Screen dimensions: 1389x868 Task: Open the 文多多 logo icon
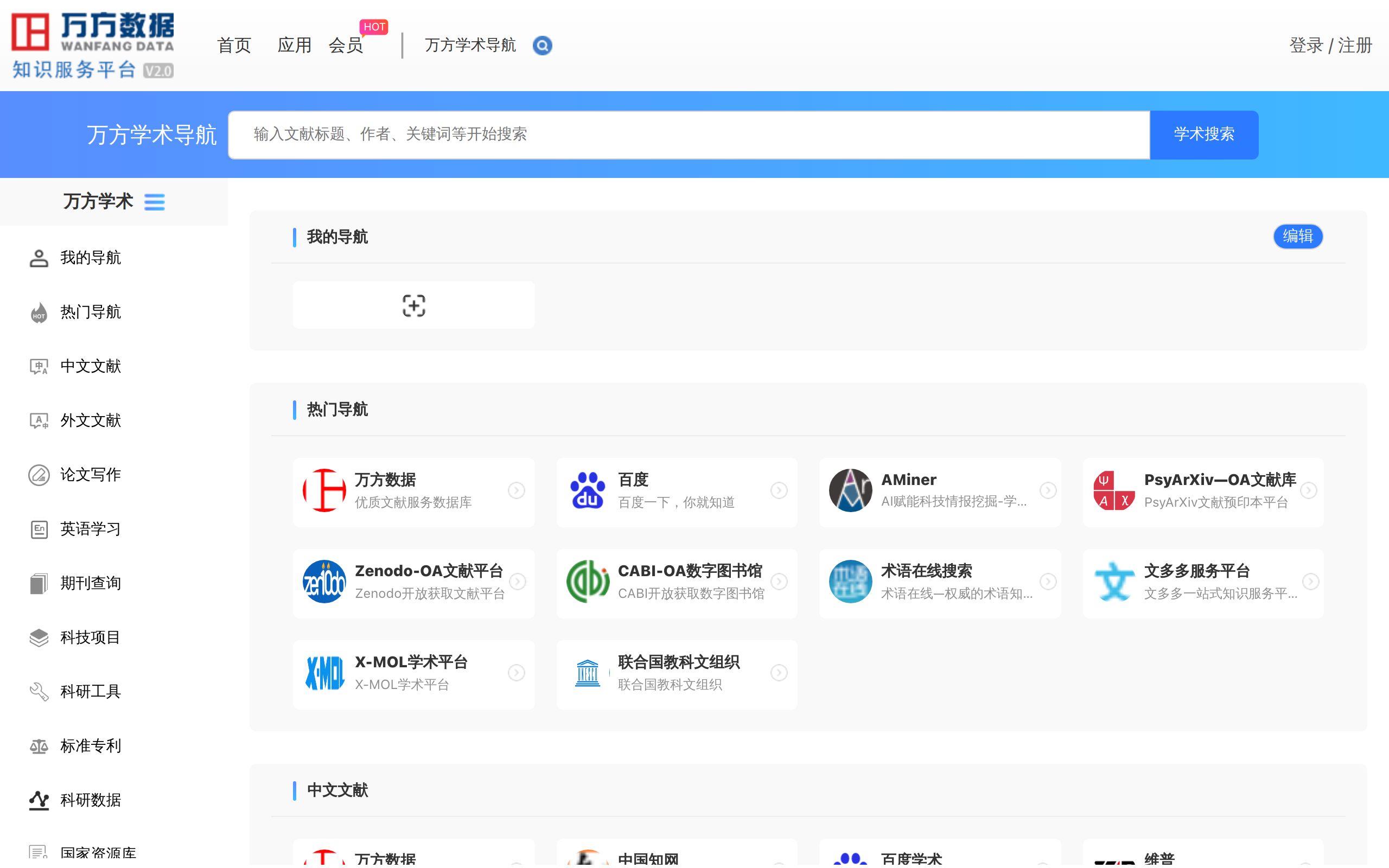1113,582
